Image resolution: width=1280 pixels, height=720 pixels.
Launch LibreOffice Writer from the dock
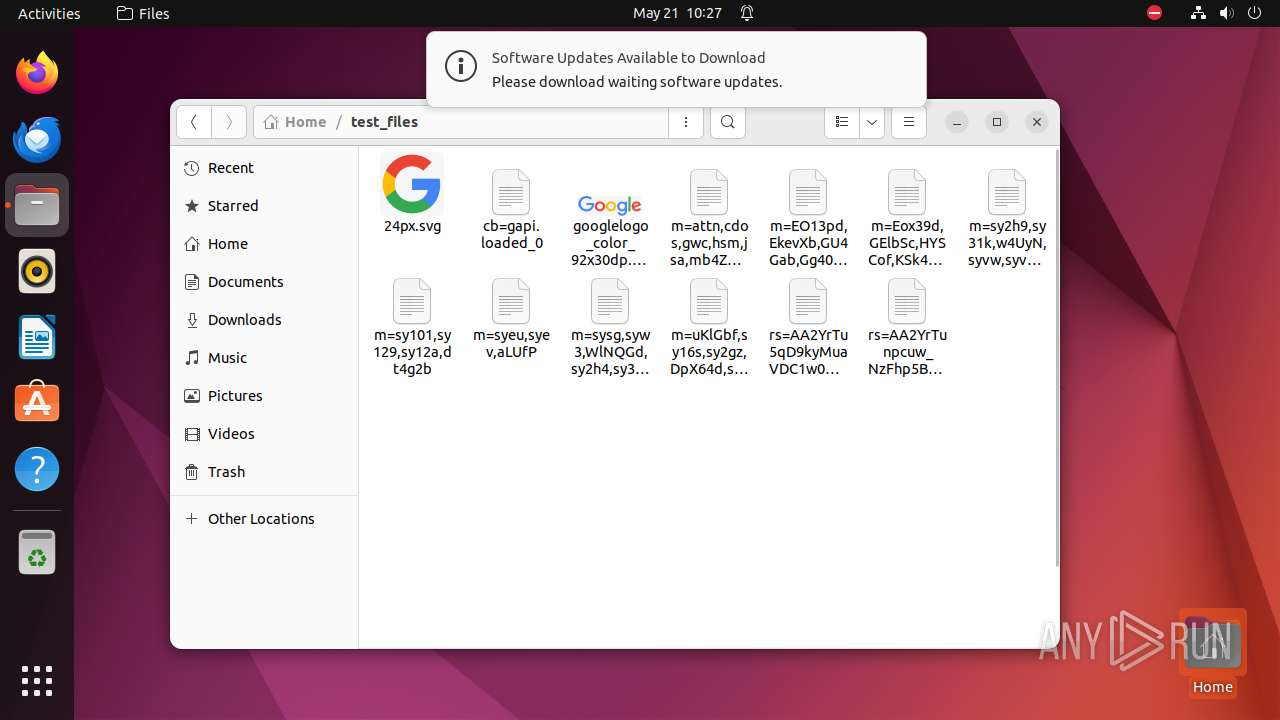[x=37, y=337]
